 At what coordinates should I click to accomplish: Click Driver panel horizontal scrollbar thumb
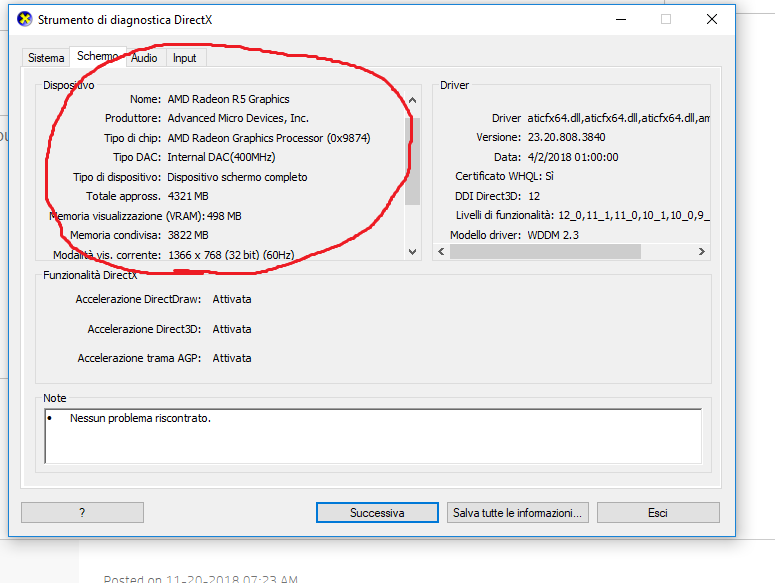tap(545, 251)
